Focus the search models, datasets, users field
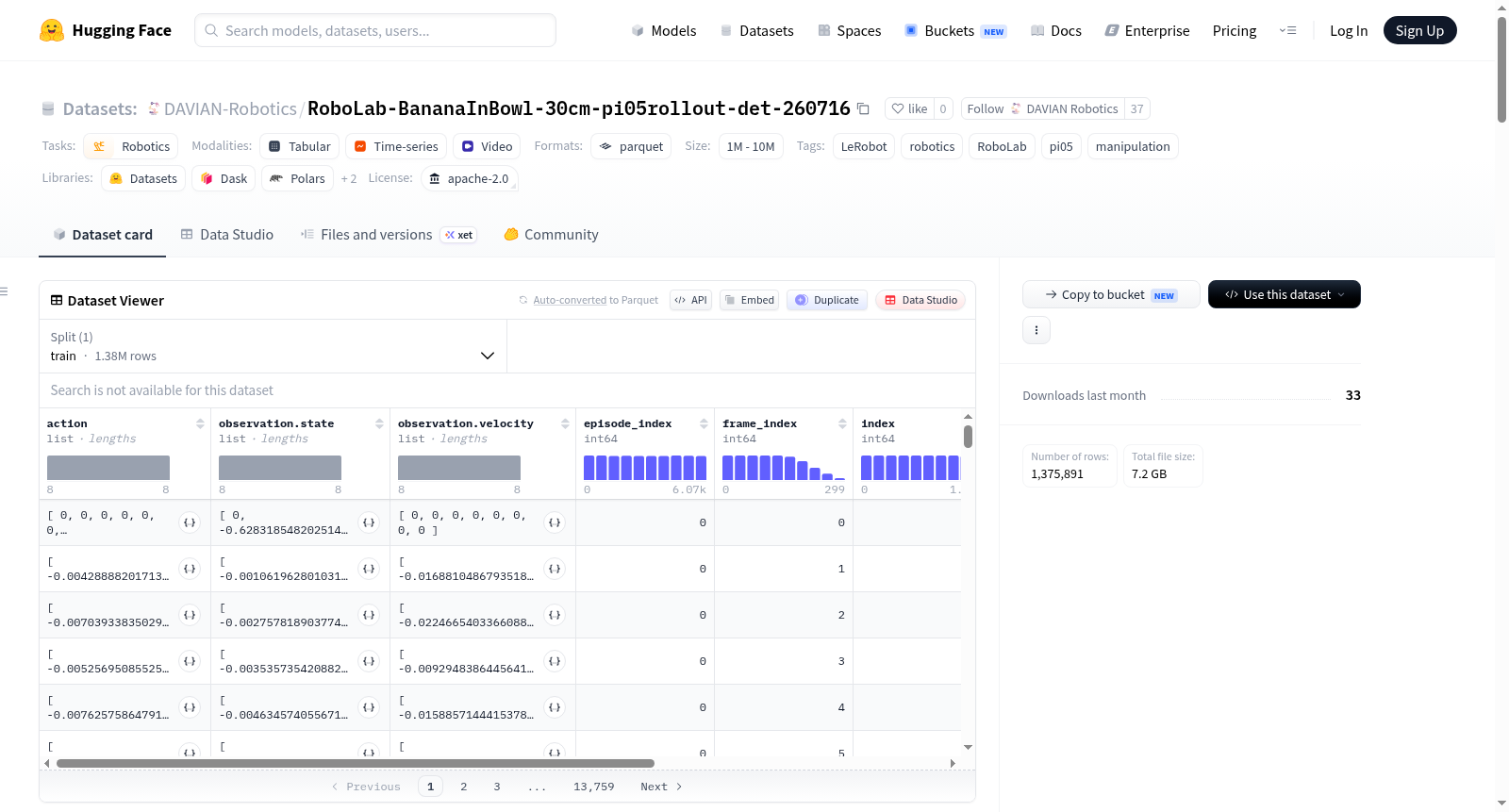1509x812 pixels. coord(375,30)
